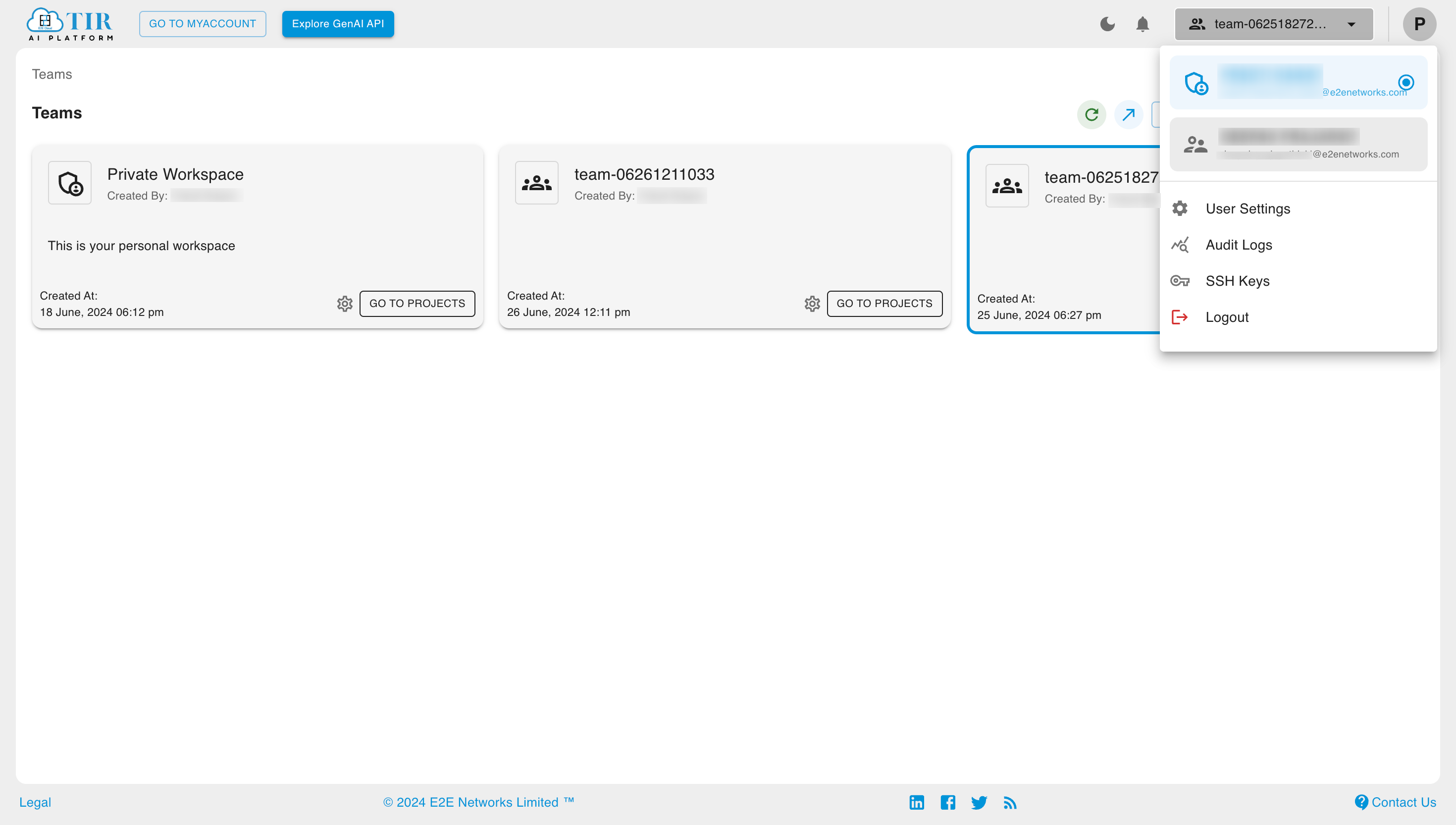Open LinkedIn footer icon

click(x=917, y=802)
